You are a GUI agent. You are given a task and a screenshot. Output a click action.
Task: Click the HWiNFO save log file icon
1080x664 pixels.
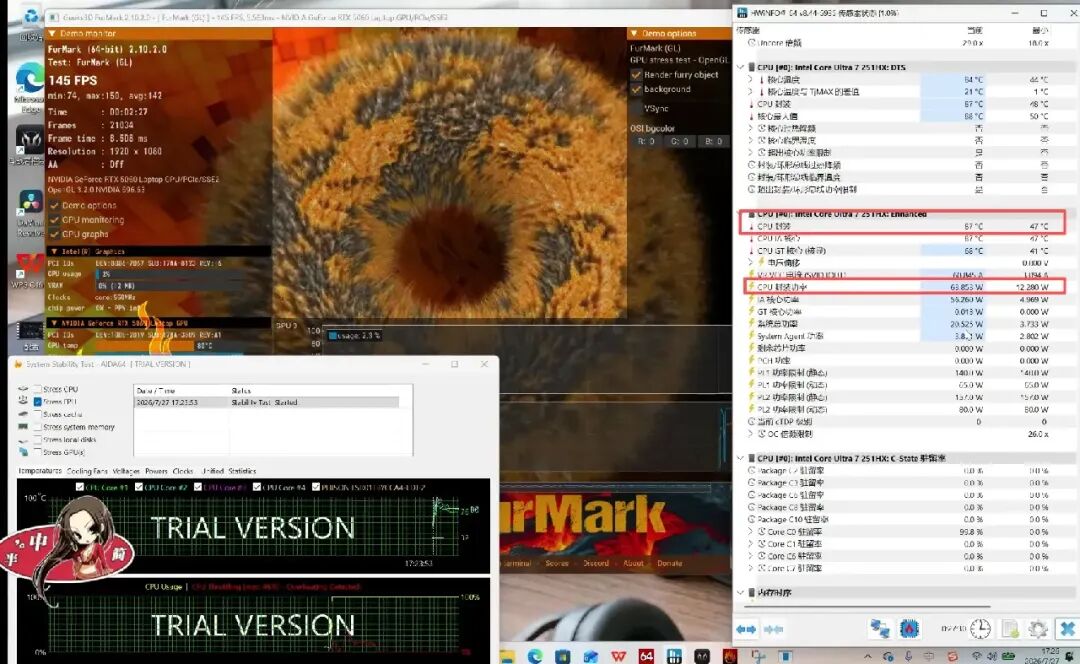[x=1010, y=629]
